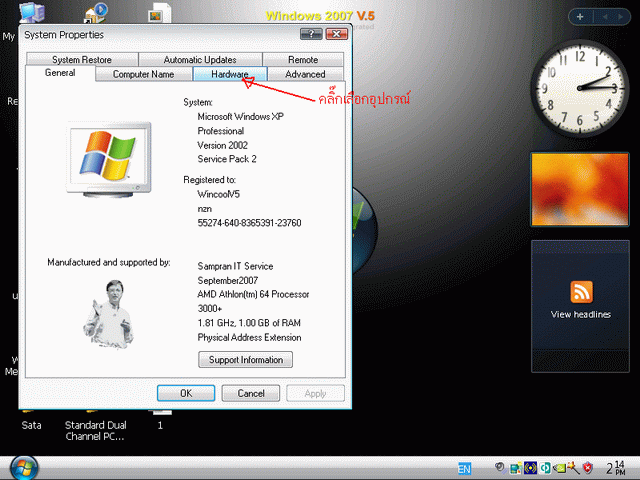Select the desktop item labeled '1'
The image size is (640, 480).
pyautogui.click(x=160, y=425)
